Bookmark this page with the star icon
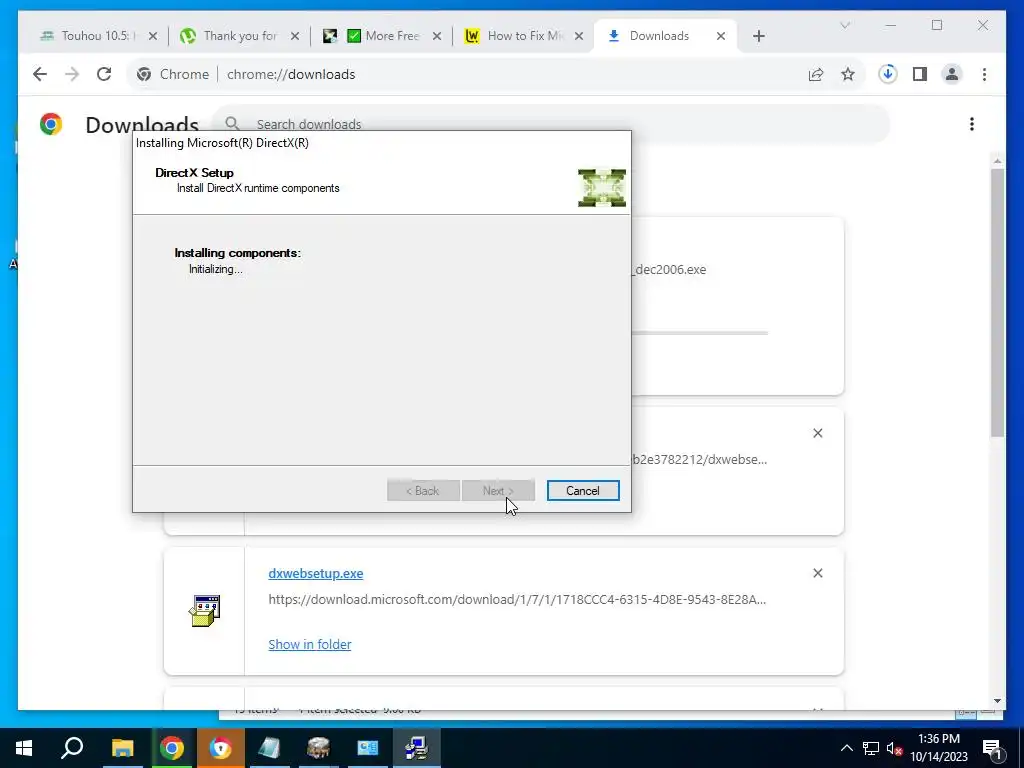 tap(848, 74)
